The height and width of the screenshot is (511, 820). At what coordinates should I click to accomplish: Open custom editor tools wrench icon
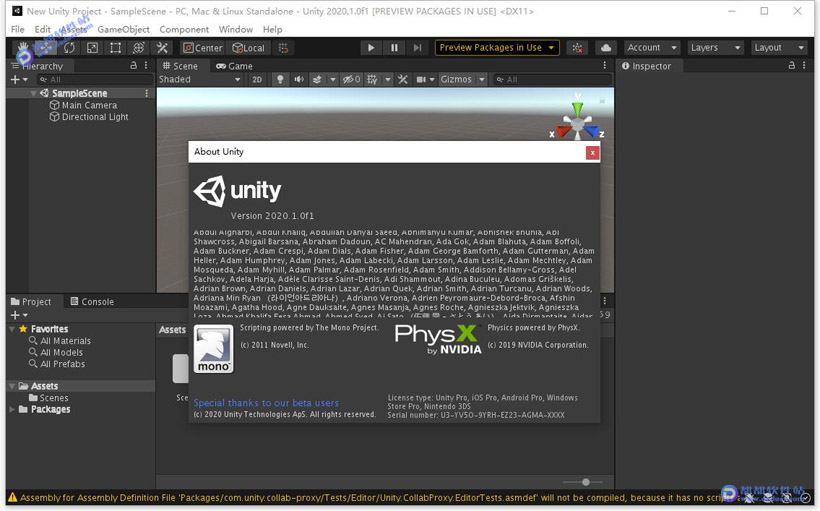tap(162, 48)
